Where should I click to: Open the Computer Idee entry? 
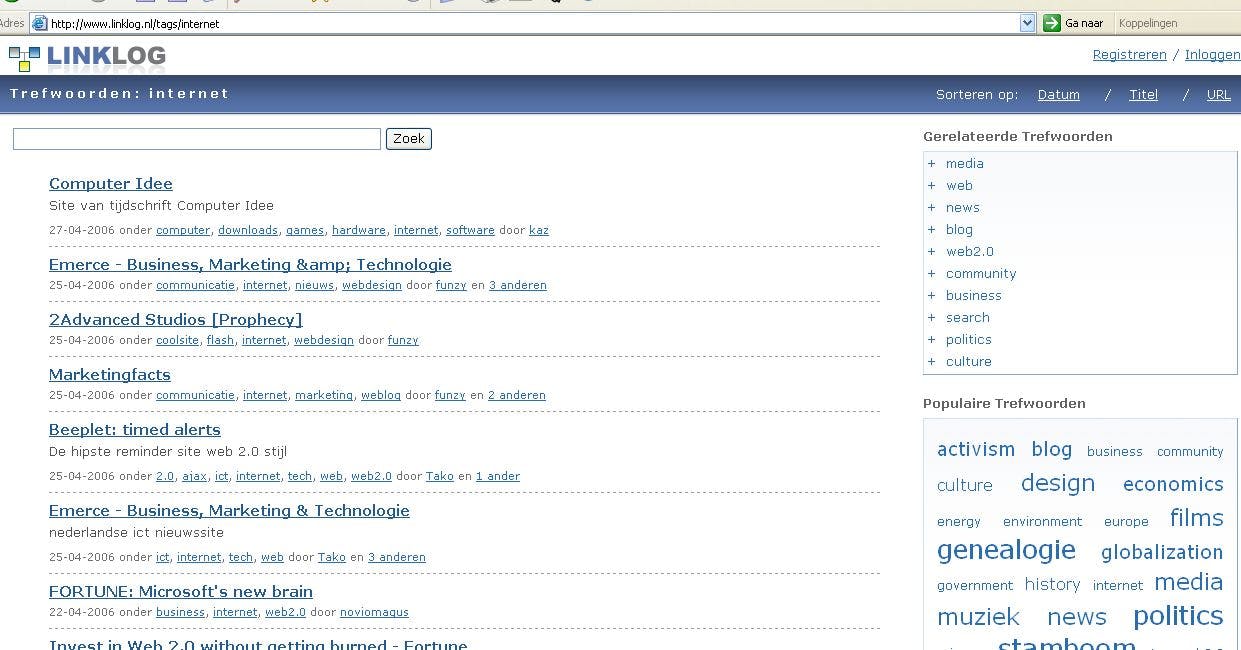110,183
